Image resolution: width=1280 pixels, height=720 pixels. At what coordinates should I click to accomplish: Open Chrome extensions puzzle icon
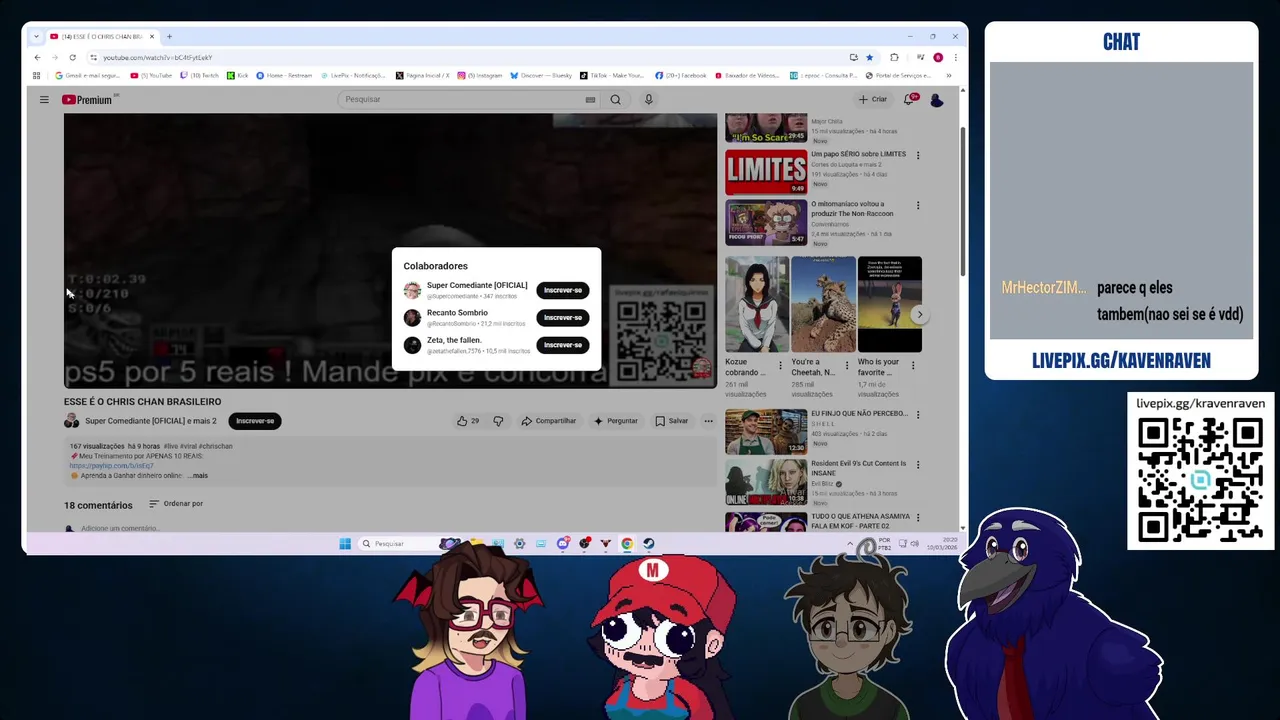click(x=894, y=57)
